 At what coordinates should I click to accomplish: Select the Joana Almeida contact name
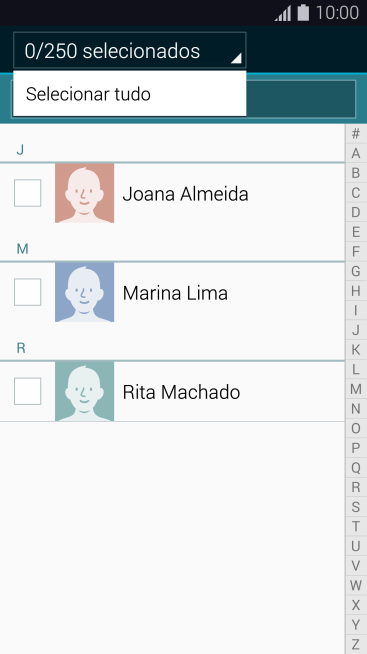click(x=186, y=194)
